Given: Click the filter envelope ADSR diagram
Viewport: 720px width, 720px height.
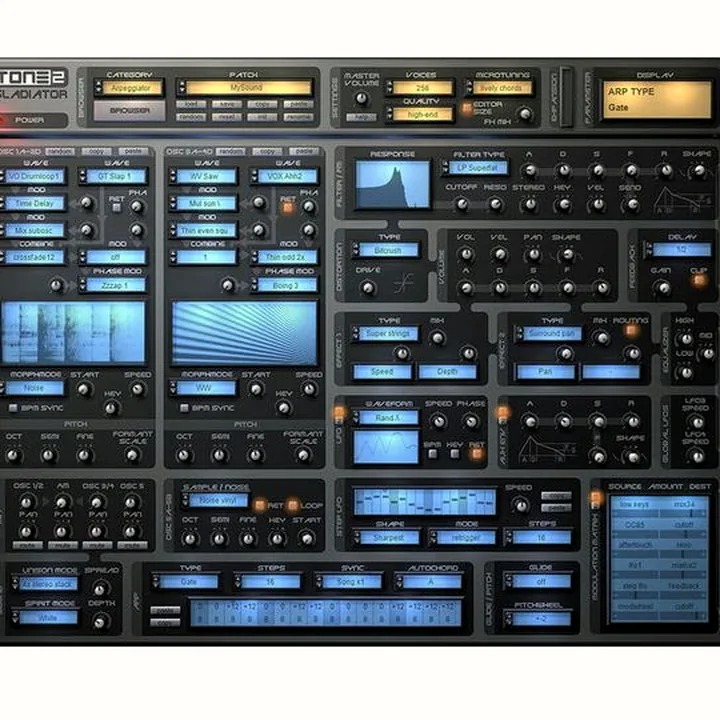Looking at the screenshot, I should (x=681, y=200).
